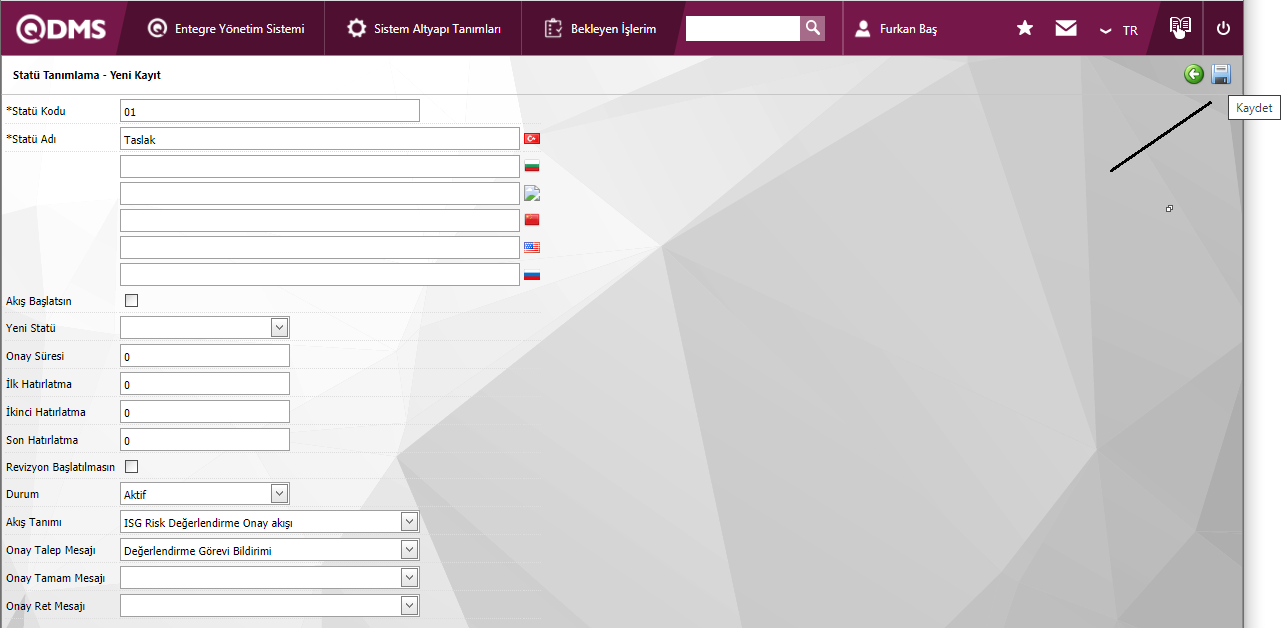Click the QDMS logo

click(x=61, y=28)
